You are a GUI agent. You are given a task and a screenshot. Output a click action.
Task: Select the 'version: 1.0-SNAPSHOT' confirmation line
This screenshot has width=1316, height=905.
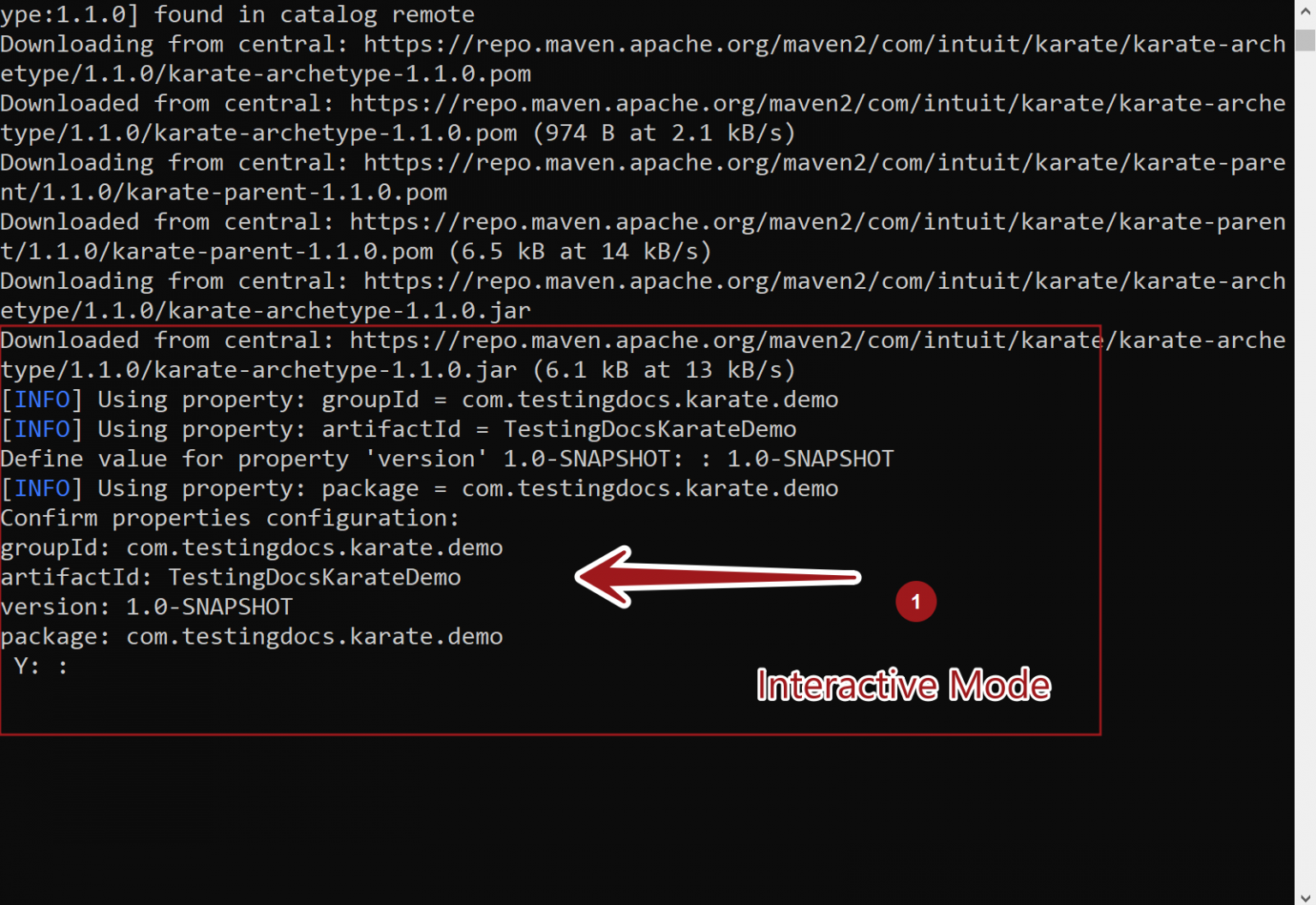147,607
